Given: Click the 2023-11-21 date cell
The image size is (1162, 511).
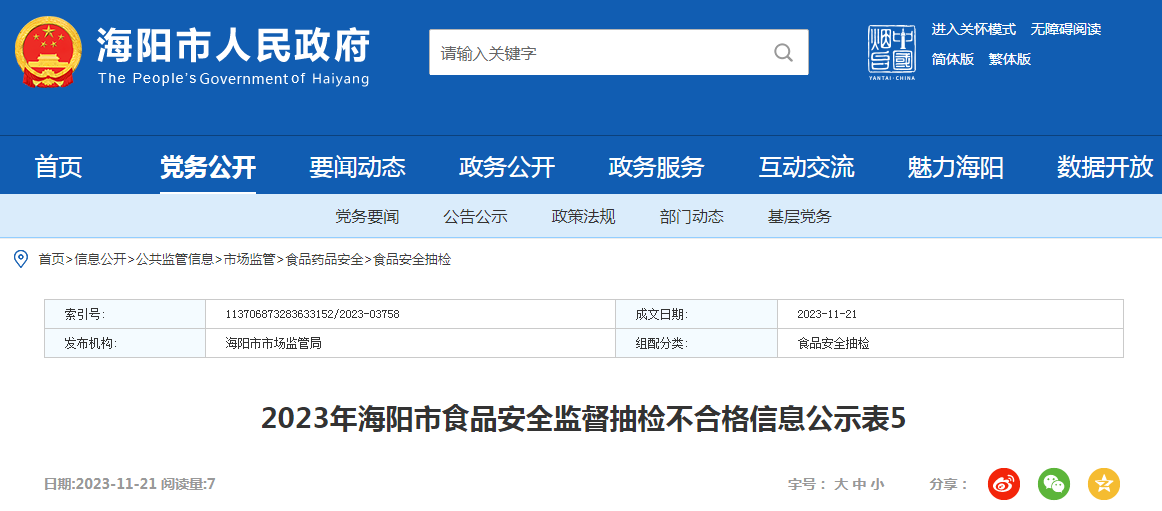Looking at the screenshot, I should 827,314.
